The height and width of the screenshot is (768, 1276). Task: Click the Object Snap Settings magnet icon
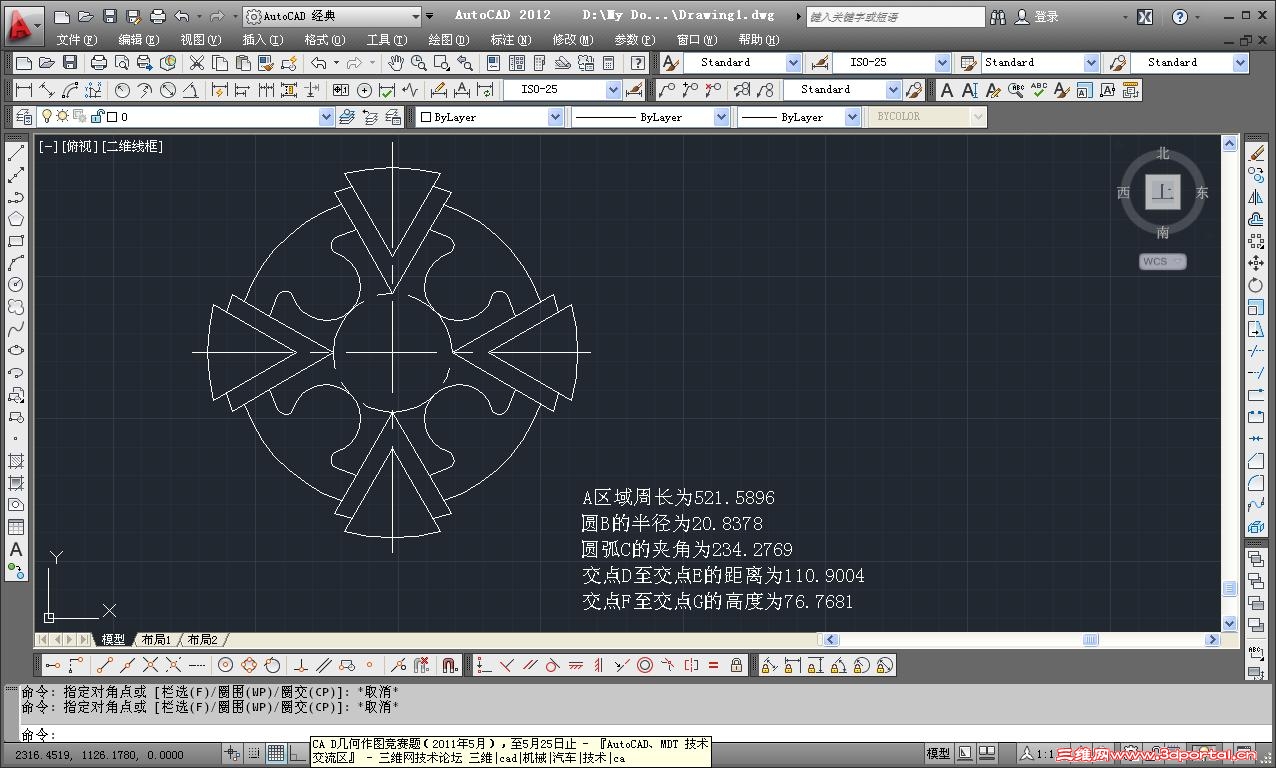tap(449, 665)
